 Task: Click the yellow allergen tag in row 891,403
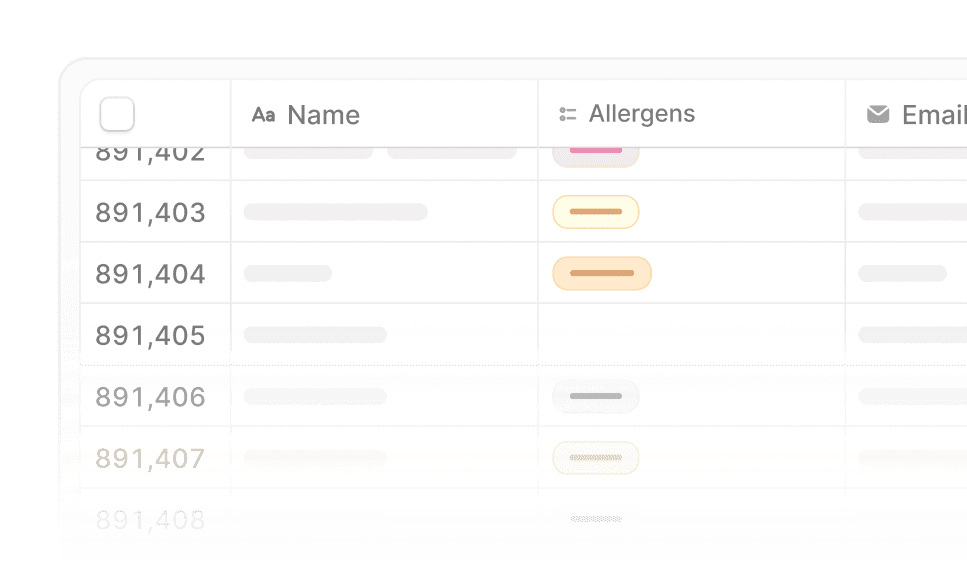coord(596,212)
